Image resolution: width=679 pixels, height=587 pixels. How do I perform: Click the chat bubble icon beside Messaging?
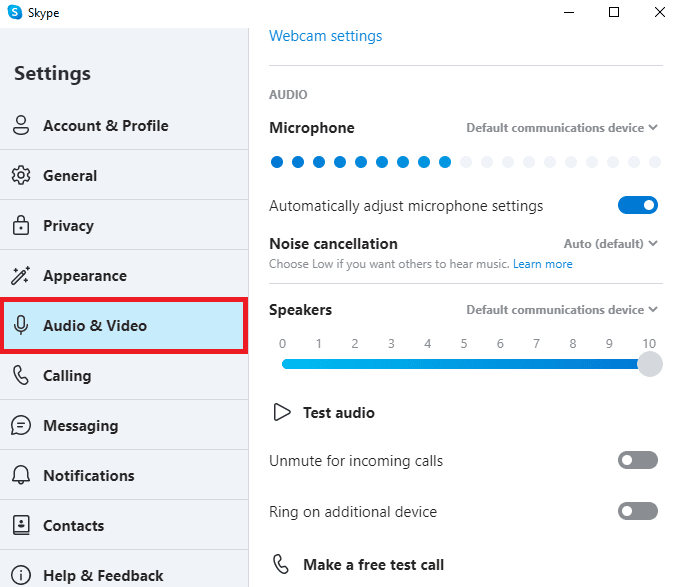click(x=21, y=426)
